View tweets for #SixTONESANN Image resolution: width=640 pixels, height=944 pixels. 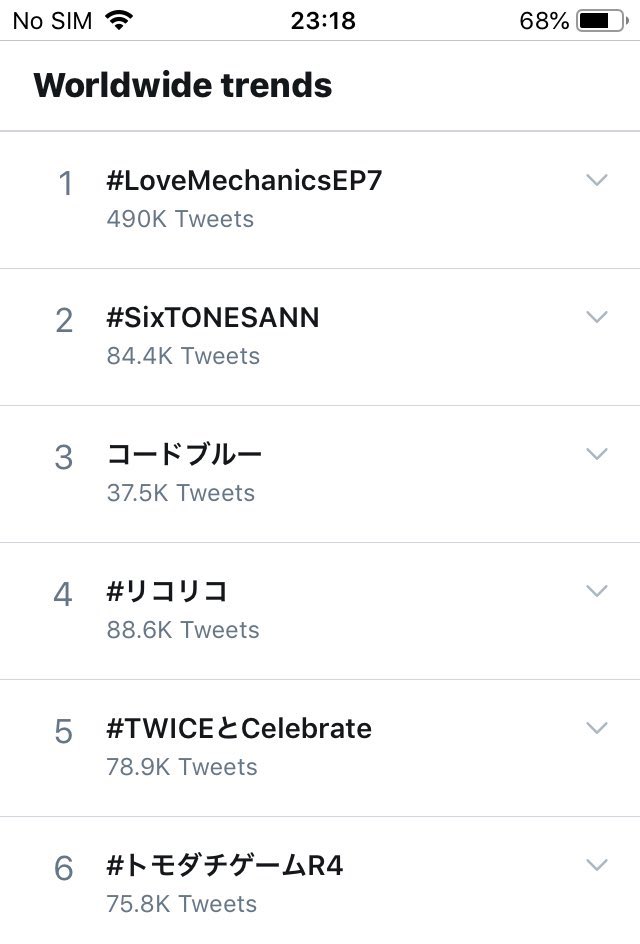213,317
